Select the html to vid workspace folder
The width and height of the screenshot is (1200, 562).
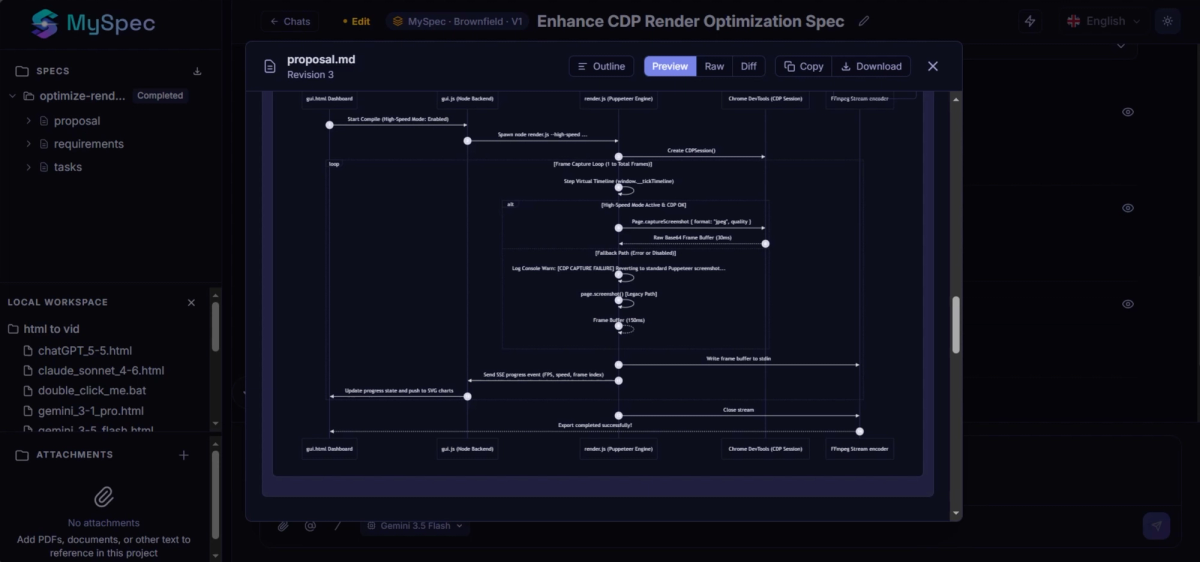[x=52, y=329]
